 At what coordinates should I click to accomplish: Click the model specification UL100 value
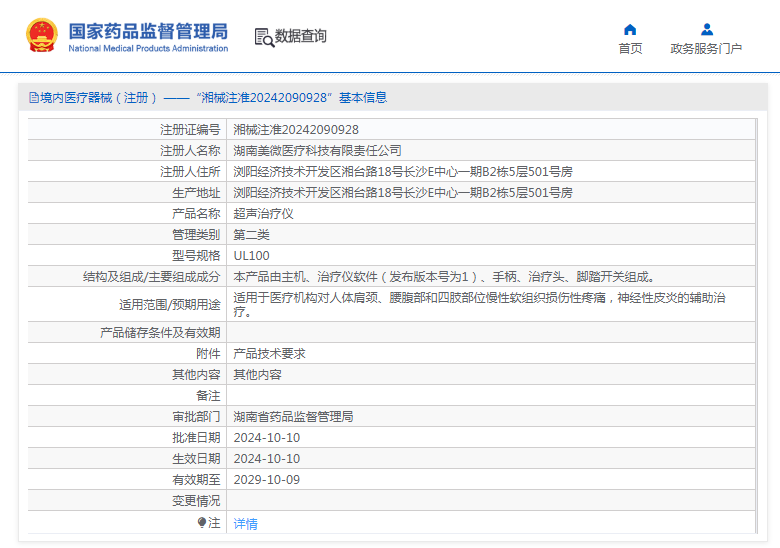[251, 256]
